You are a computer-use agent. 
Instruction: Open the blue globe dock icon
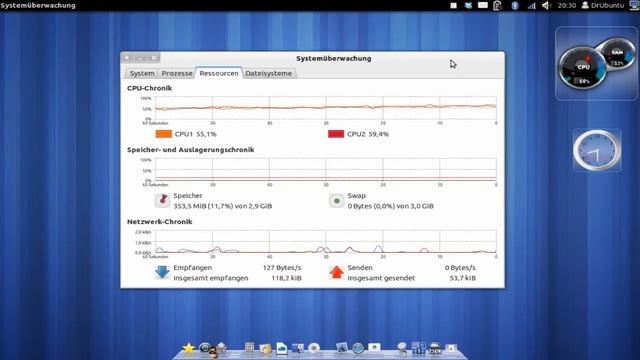[x=358, y=348]
